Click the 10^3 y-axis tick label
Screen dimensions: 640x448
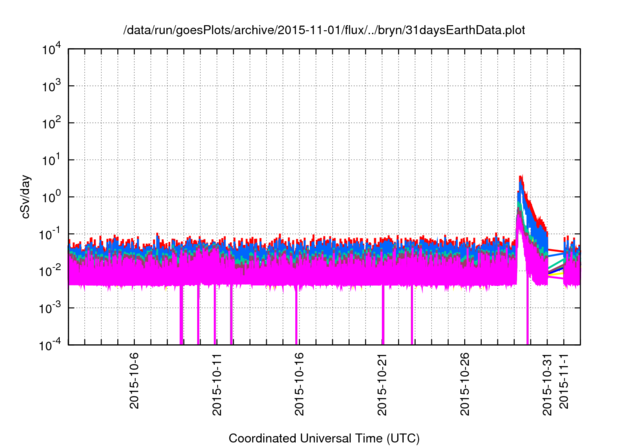[x=51, y=86]
